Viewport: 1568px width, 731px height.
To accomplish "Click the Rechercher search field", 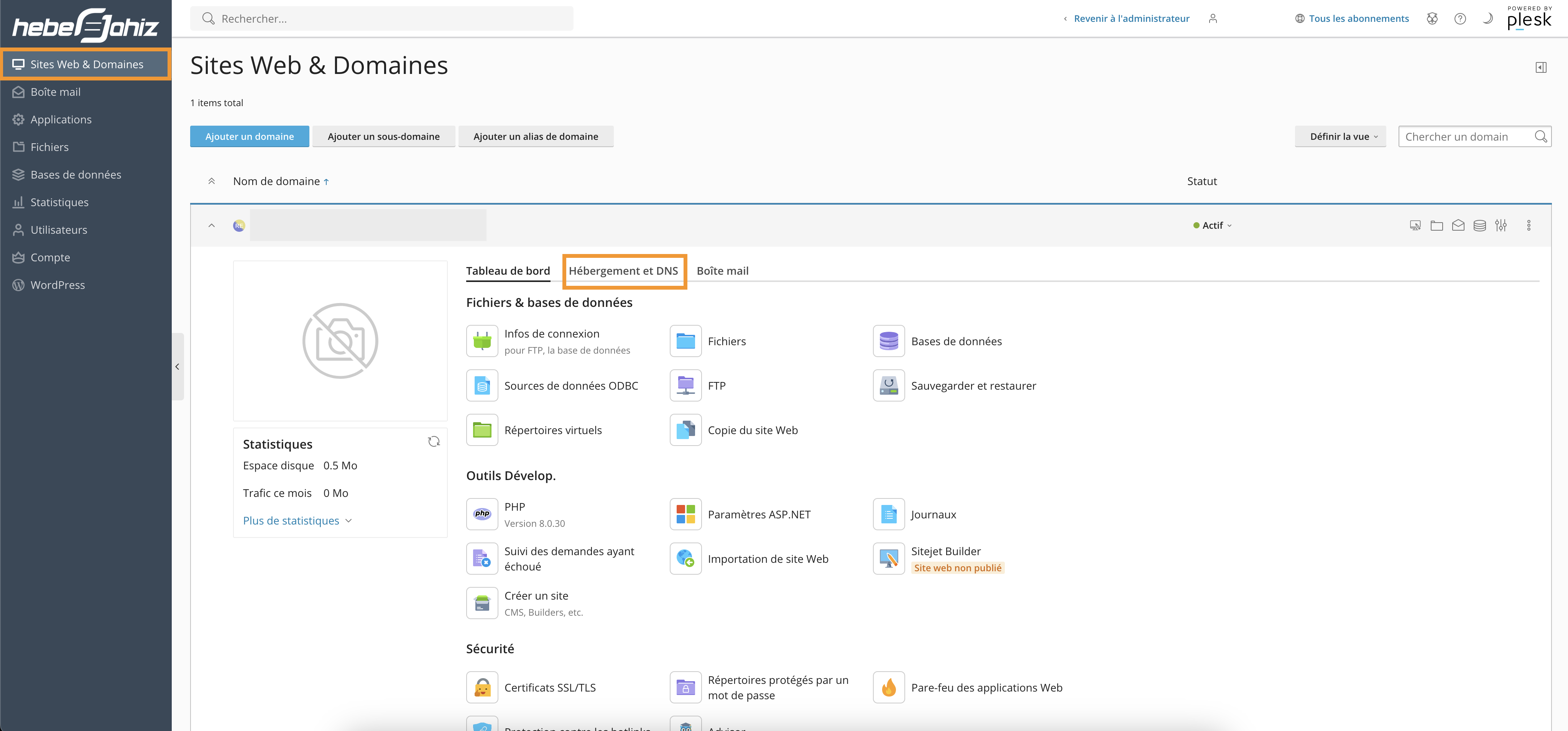I will (x=382, y=18).
